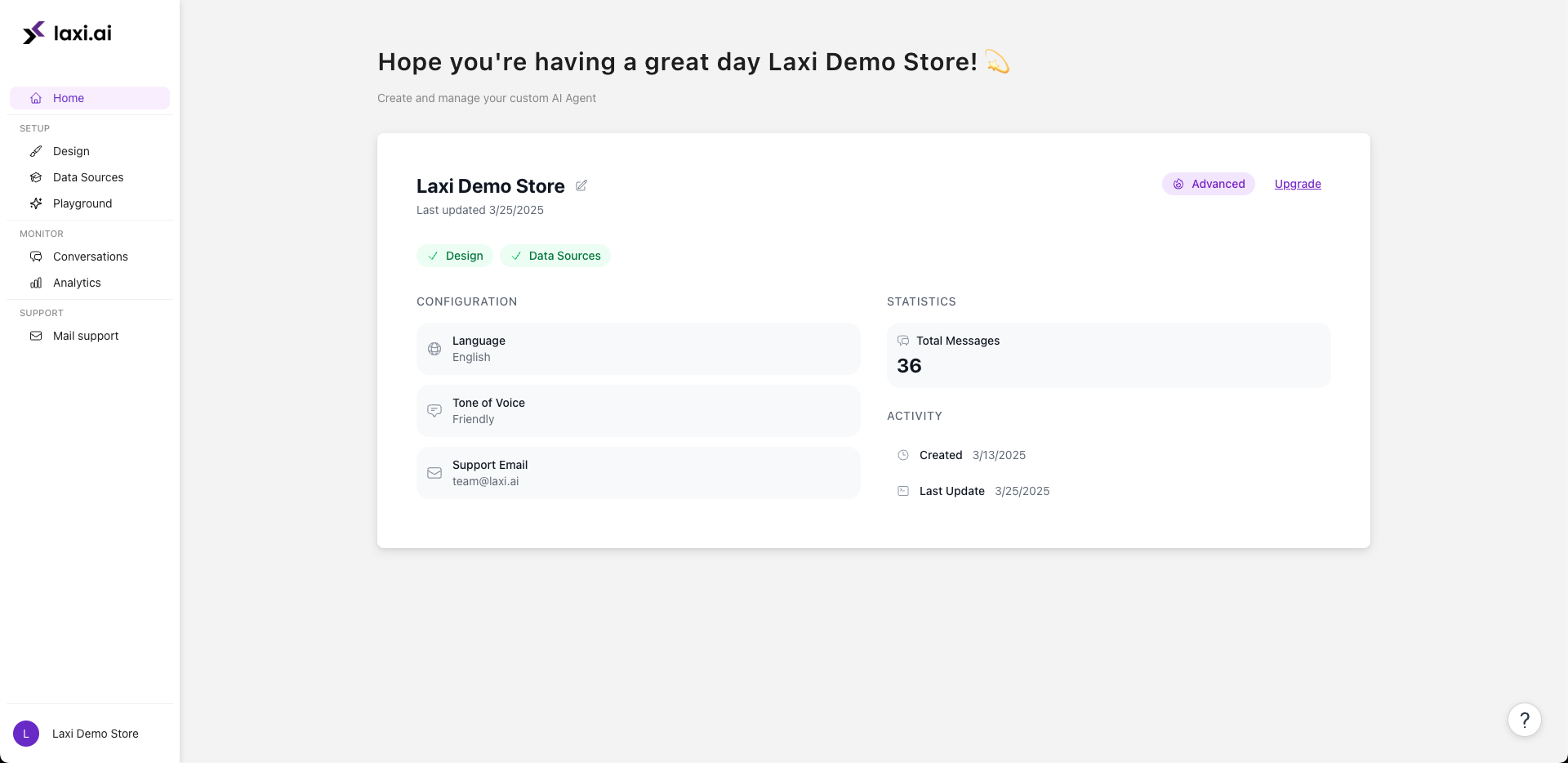
Task: Open the Design setup page
Action: pos(71,151)
